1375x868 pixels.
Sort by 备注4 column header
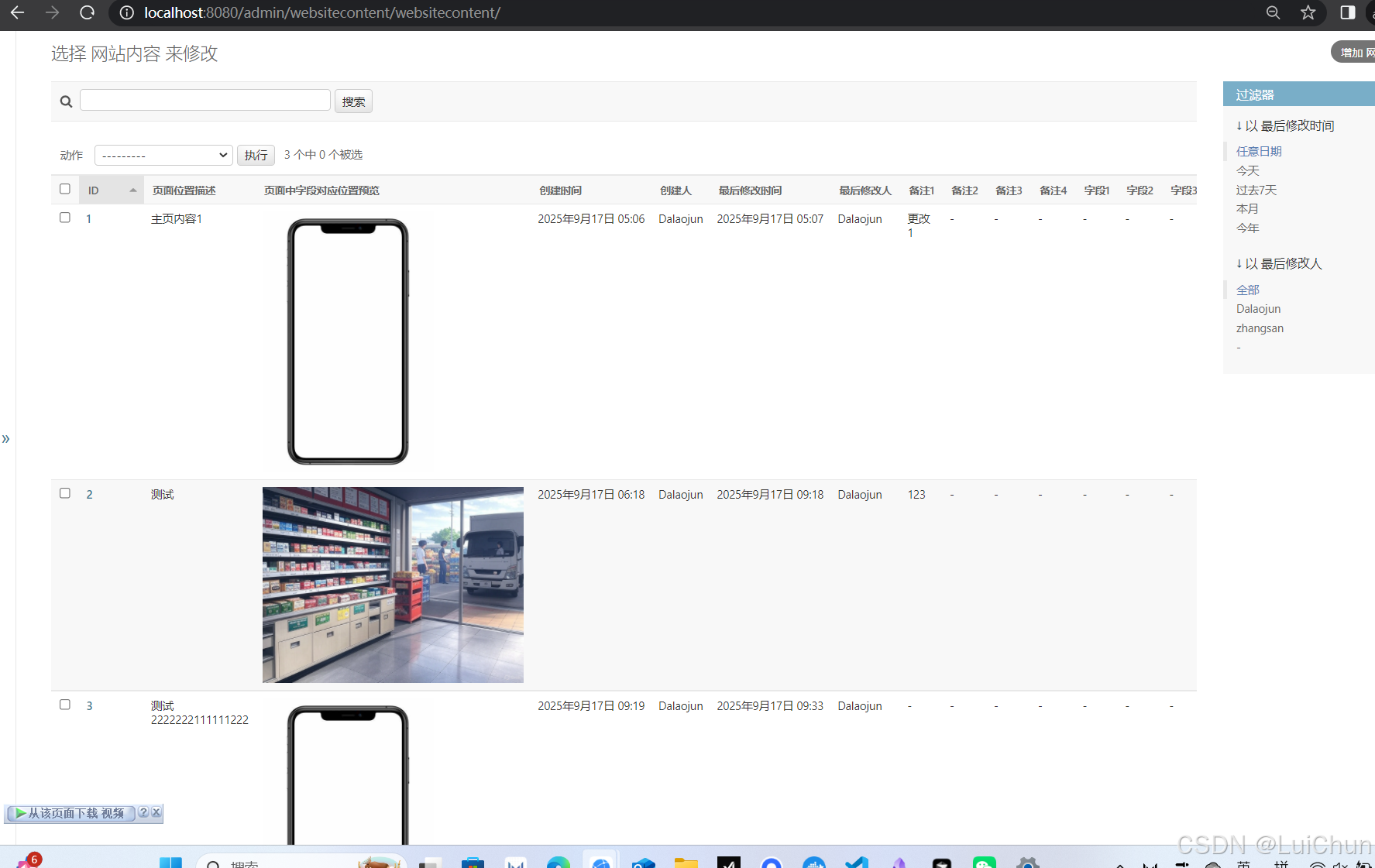click(x=1053, y=190)
